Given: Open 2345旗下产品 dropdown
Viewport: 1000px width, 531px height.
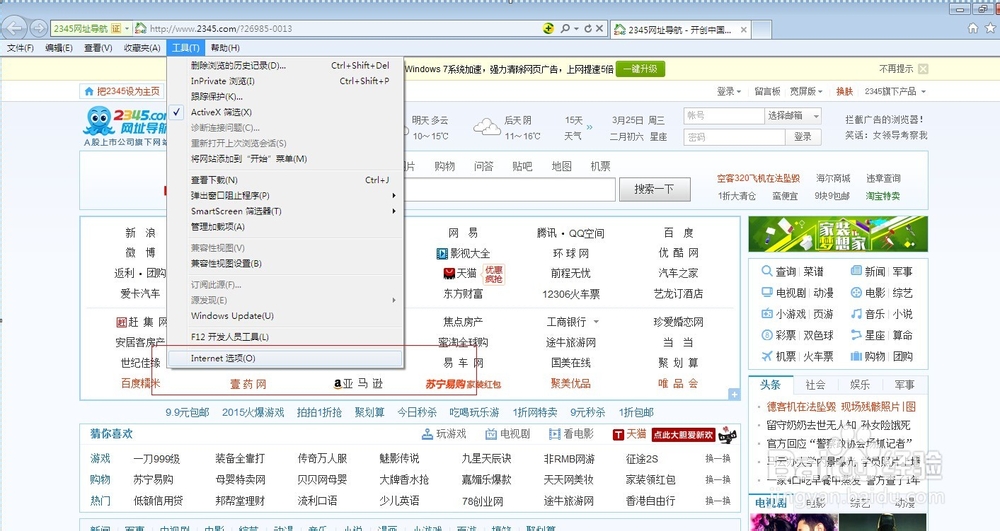Looking at the screenshot, I should click(x=895, y=92).
